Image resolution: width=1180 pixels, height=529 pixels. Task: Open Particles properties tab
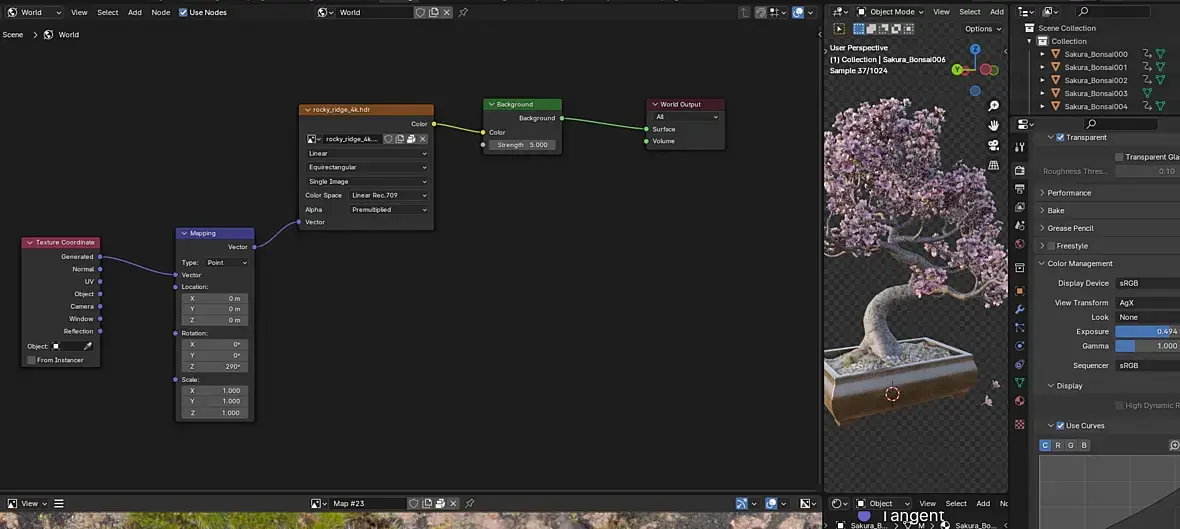1020,327
